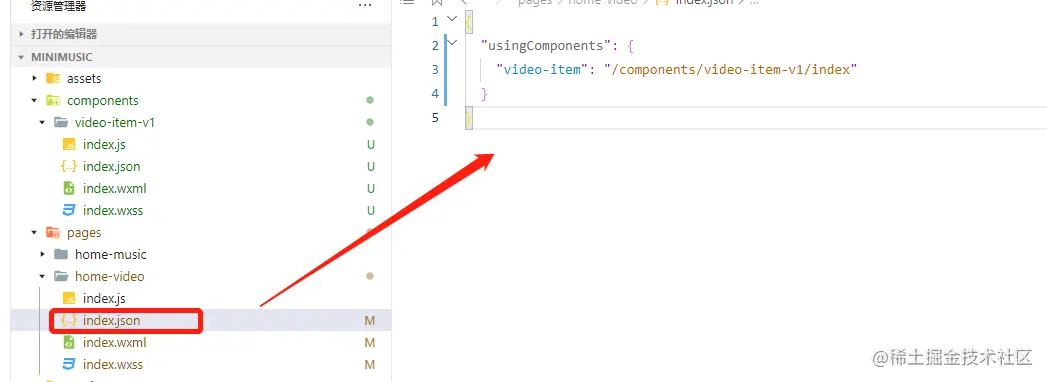
Task: Click WXSS icon of home-video index.wxss
Action: coord(69,365)
